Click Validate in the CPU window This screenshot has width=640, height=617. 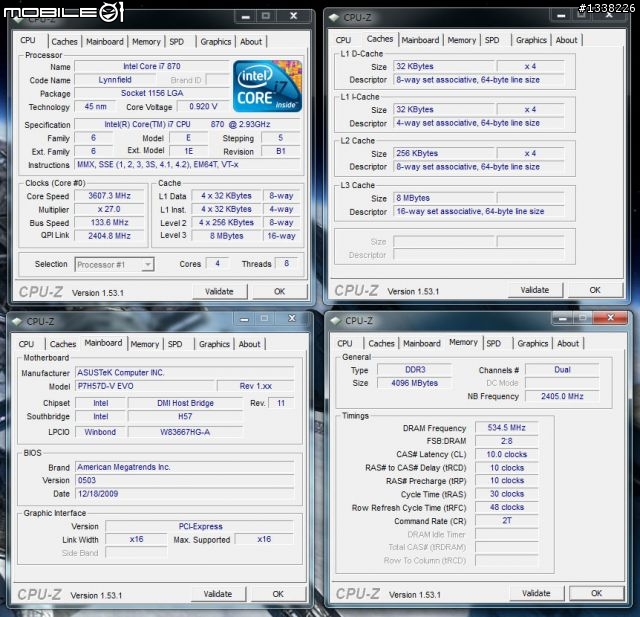[x=220, y=291]
